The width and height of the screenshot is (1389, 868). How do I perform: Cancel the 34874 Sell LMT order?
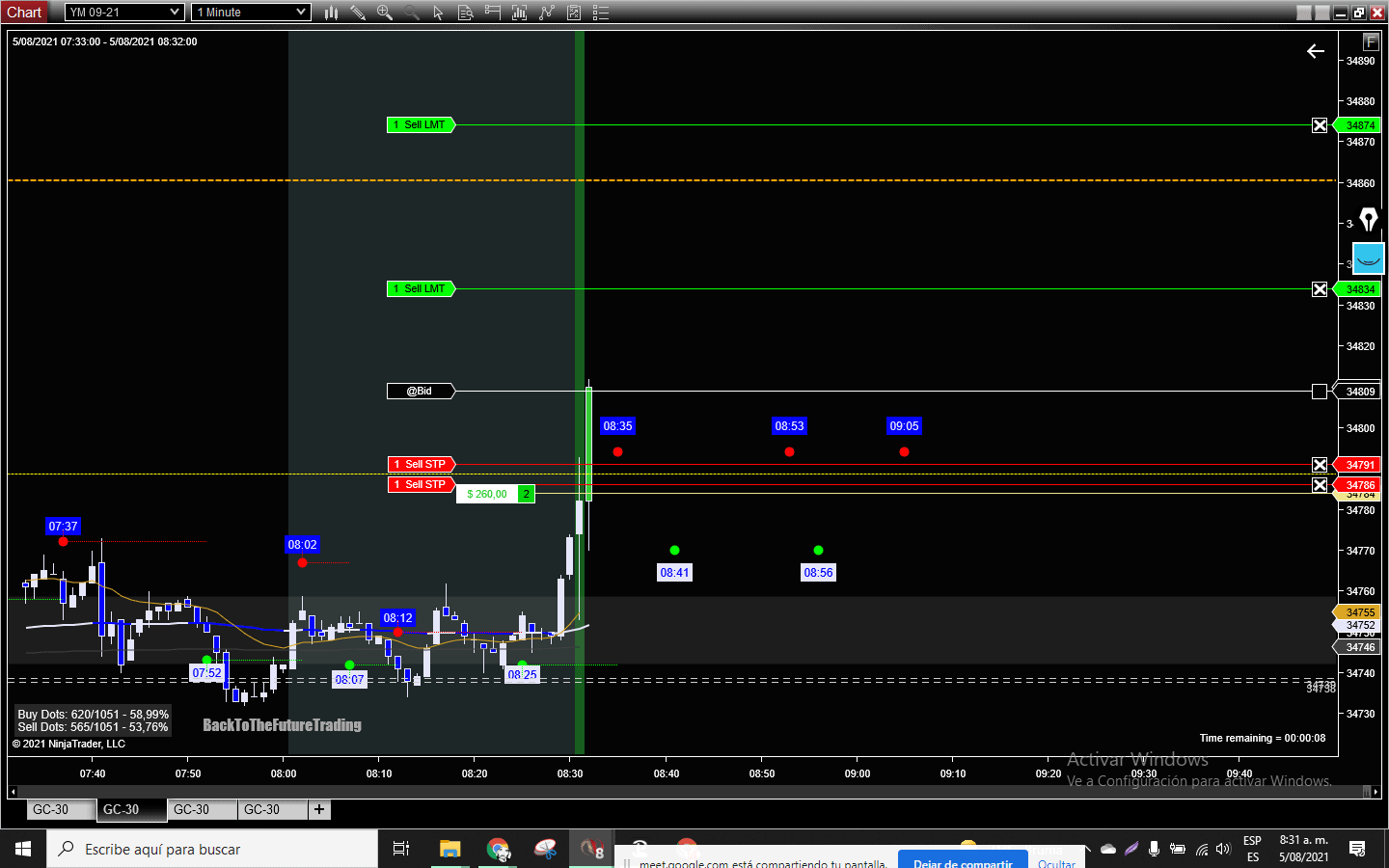pyautogui.click(x=1321, y=124)
